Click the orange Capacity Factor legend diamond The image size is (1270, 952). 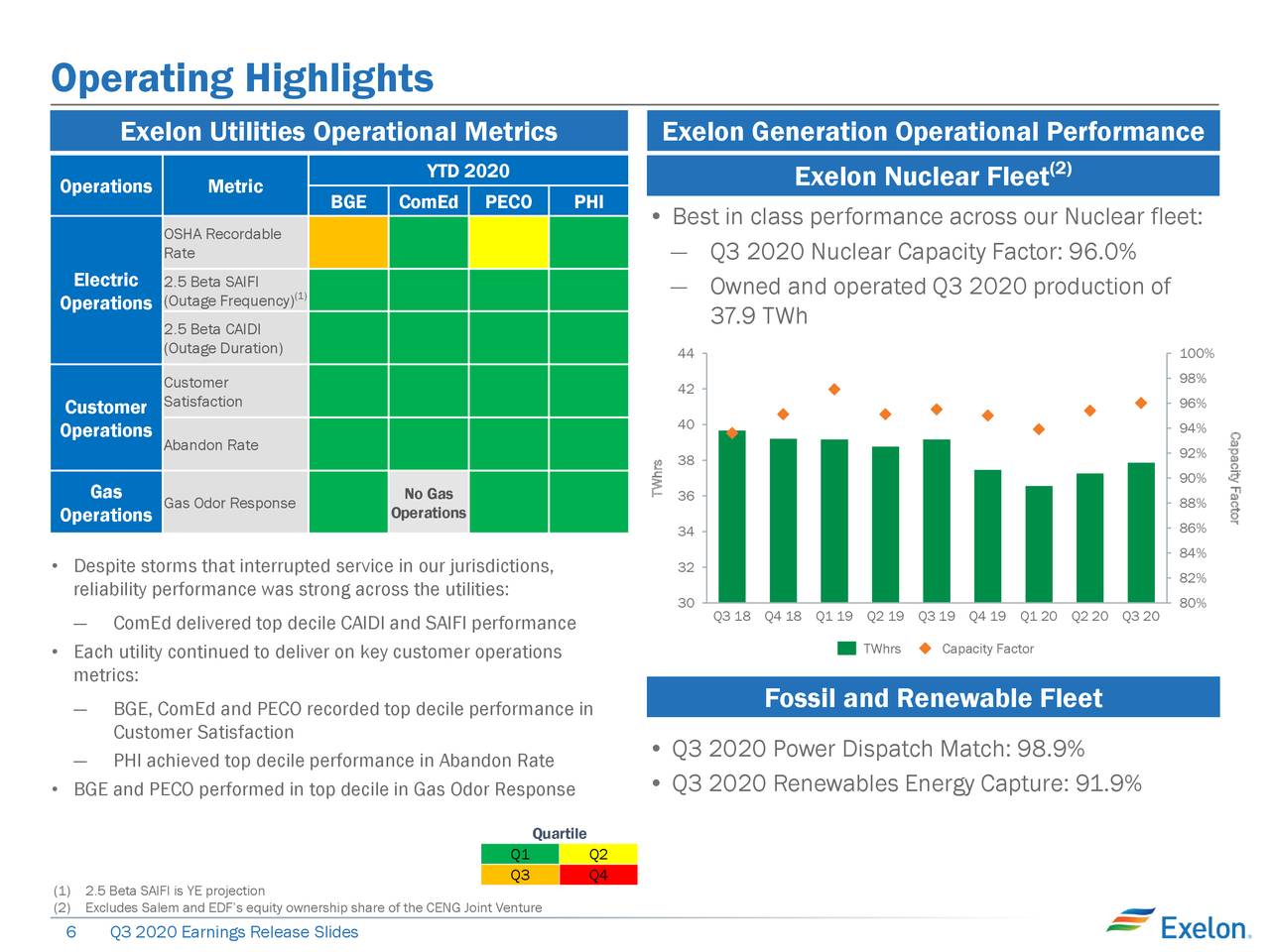click(925, 649)
